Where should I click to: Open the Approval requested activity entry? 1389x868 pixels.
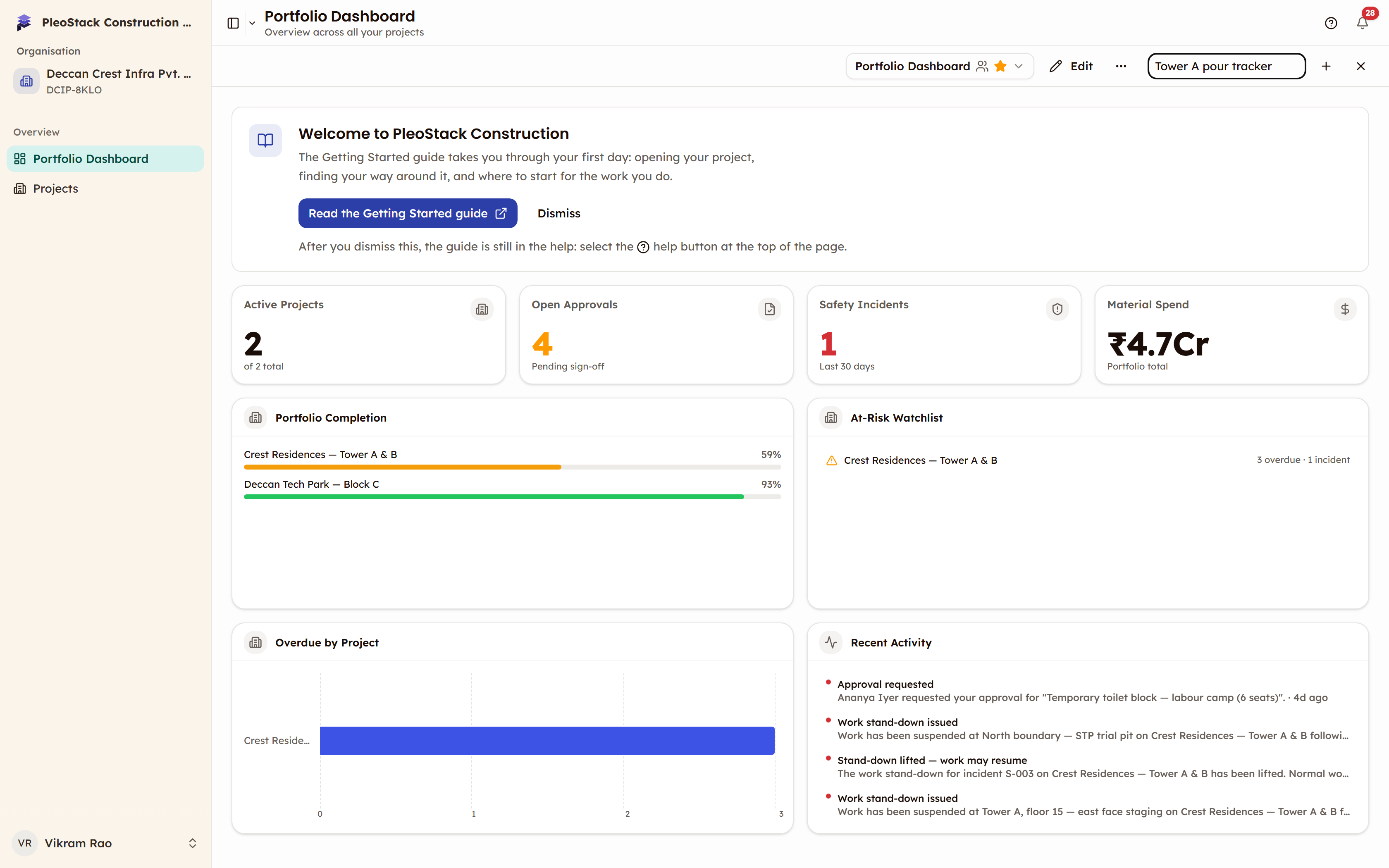pos(1088,691)
